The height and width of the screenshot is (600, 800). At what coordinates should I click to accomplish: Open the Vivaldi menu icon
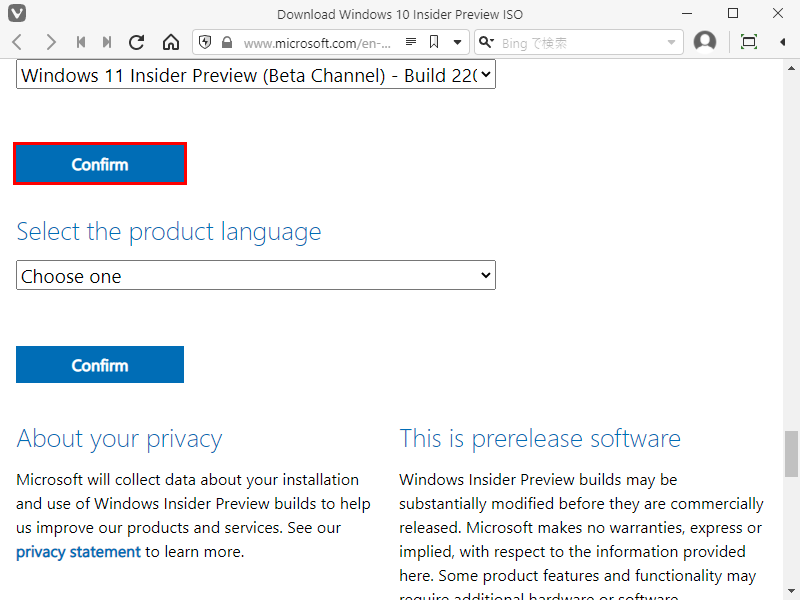tap(17, 13)
